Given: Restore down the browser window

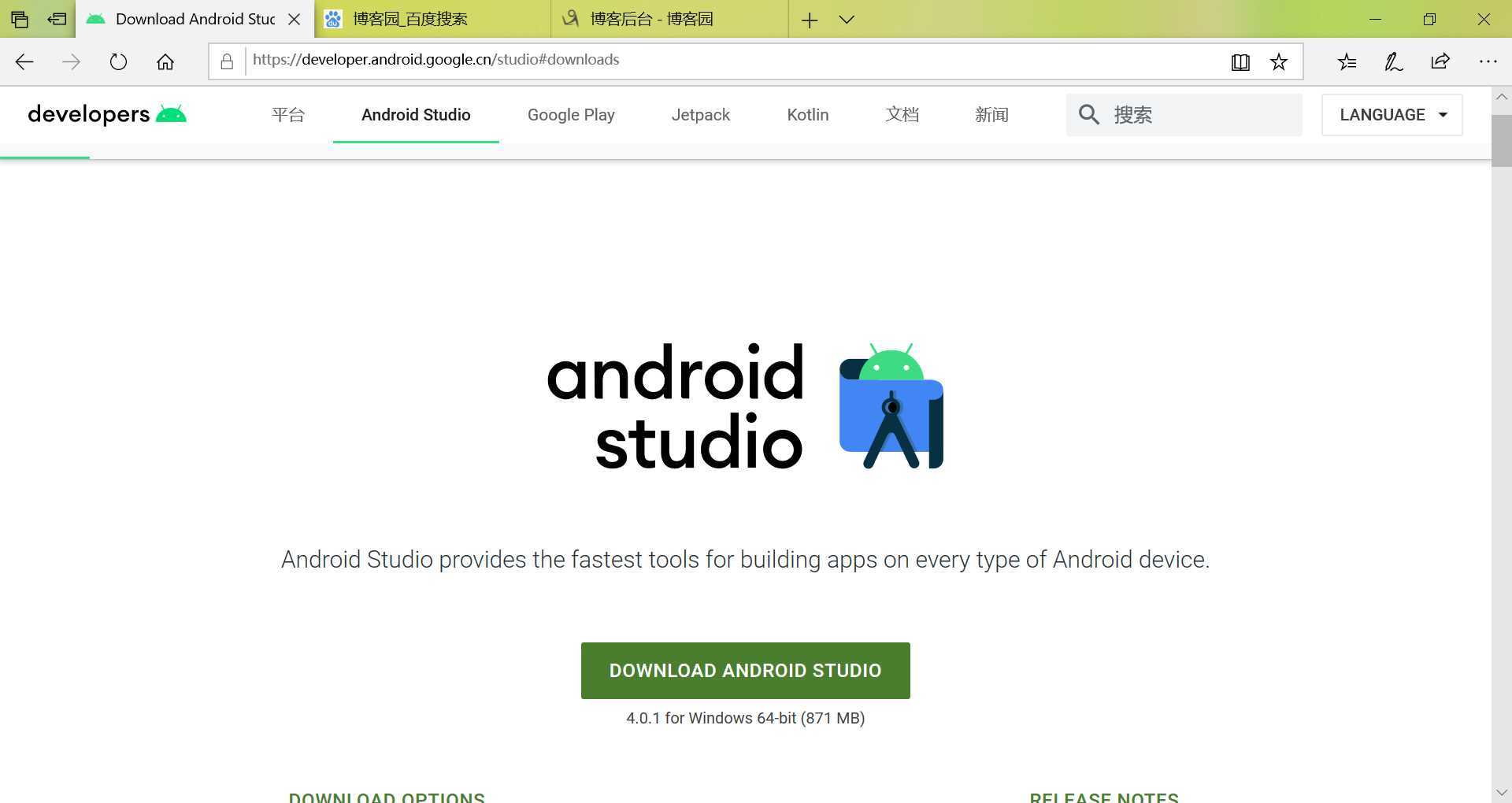Looking at the screenshot, I should point(1429,20).
